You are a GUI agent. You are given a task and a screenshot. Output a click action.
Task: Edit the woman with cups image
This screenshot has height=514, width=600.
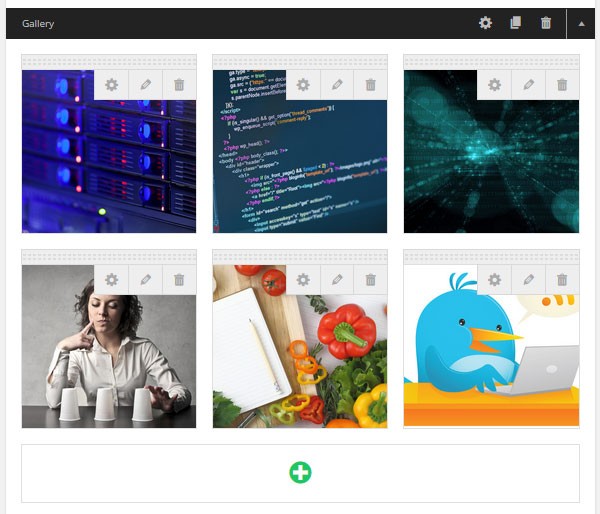pos(145,280)
